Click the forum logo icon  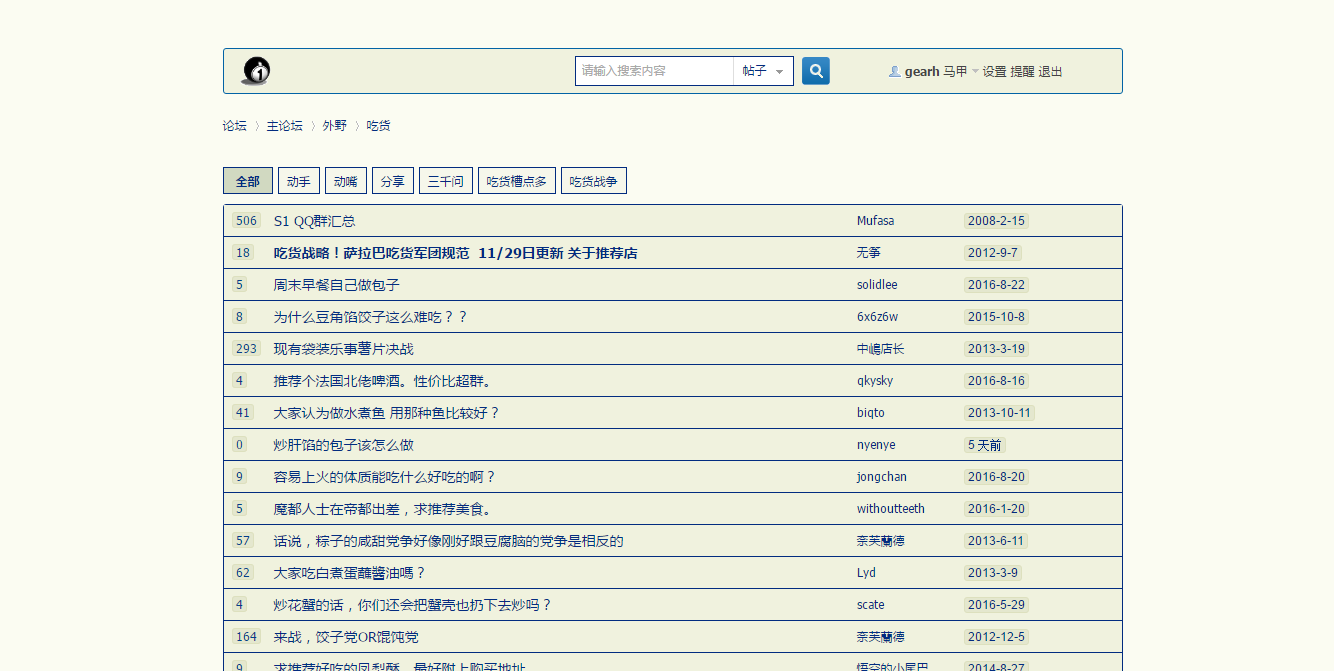pos(256,71)
